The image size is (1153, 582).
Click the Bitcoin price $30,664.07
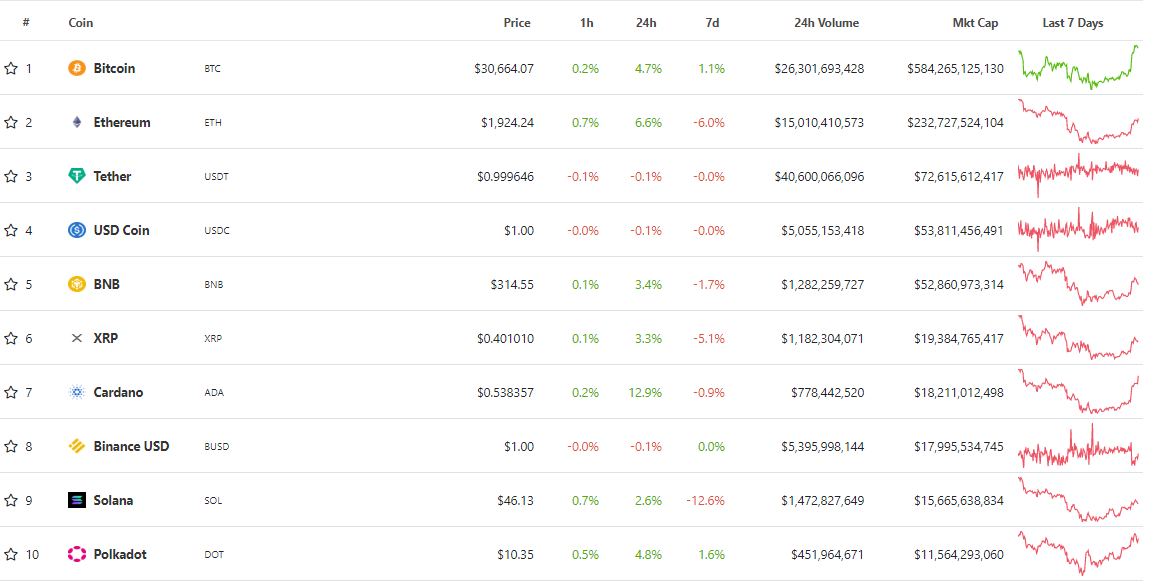pyautogui.click(x=504, y=68)
